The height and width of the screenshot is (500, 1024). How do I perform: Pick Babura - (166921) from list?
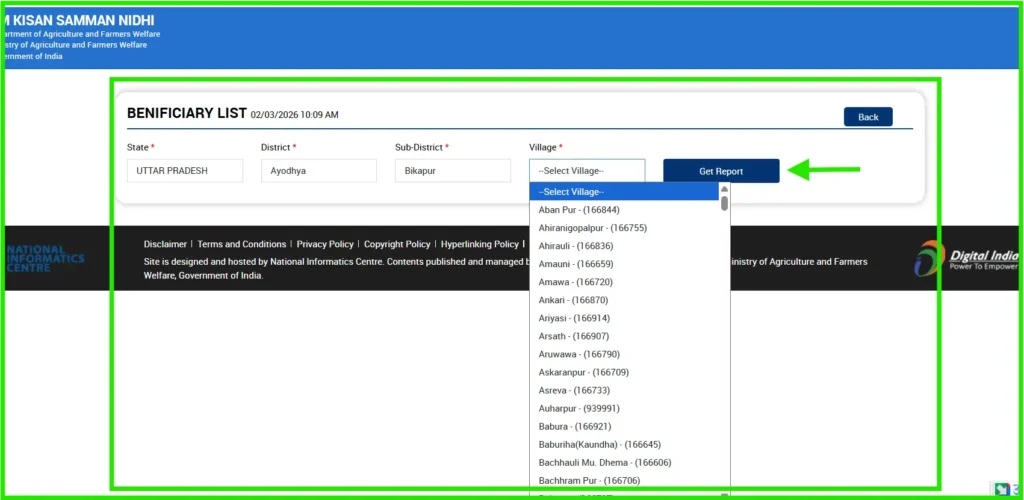tap(624, 426)
